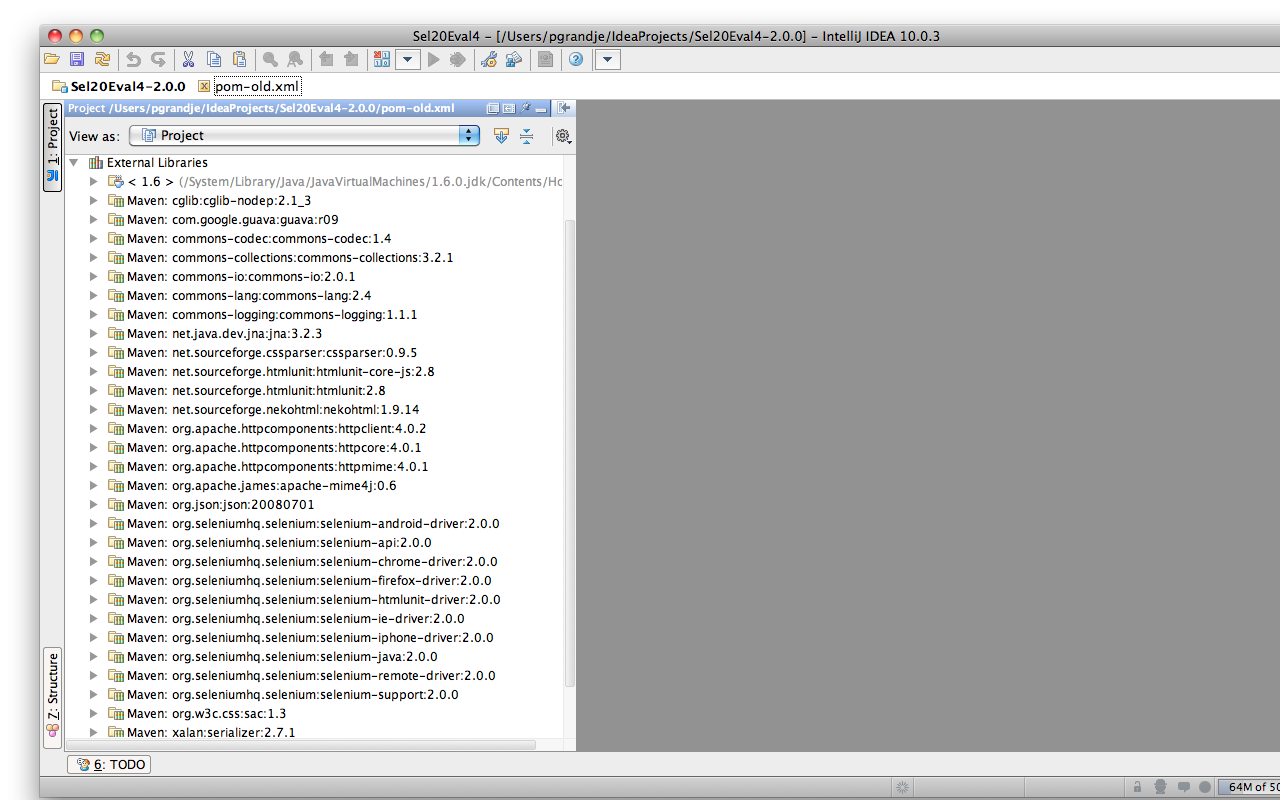1280x800 pixels.
Task: Toggle read-only lock icon in status bar
Action: pos(1137,787)
